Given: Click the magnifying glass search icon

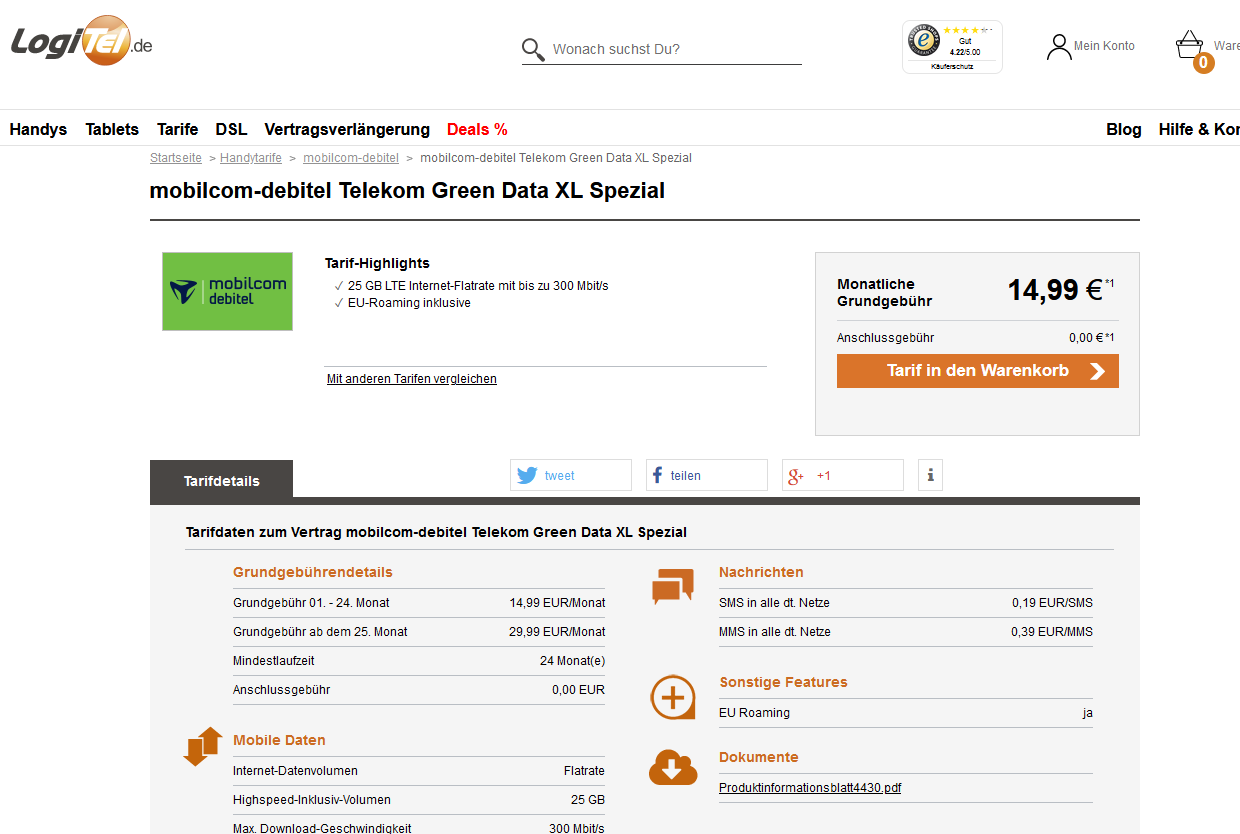Looking at the screenshot, I should pyautogui.click(x=533, y=50).
